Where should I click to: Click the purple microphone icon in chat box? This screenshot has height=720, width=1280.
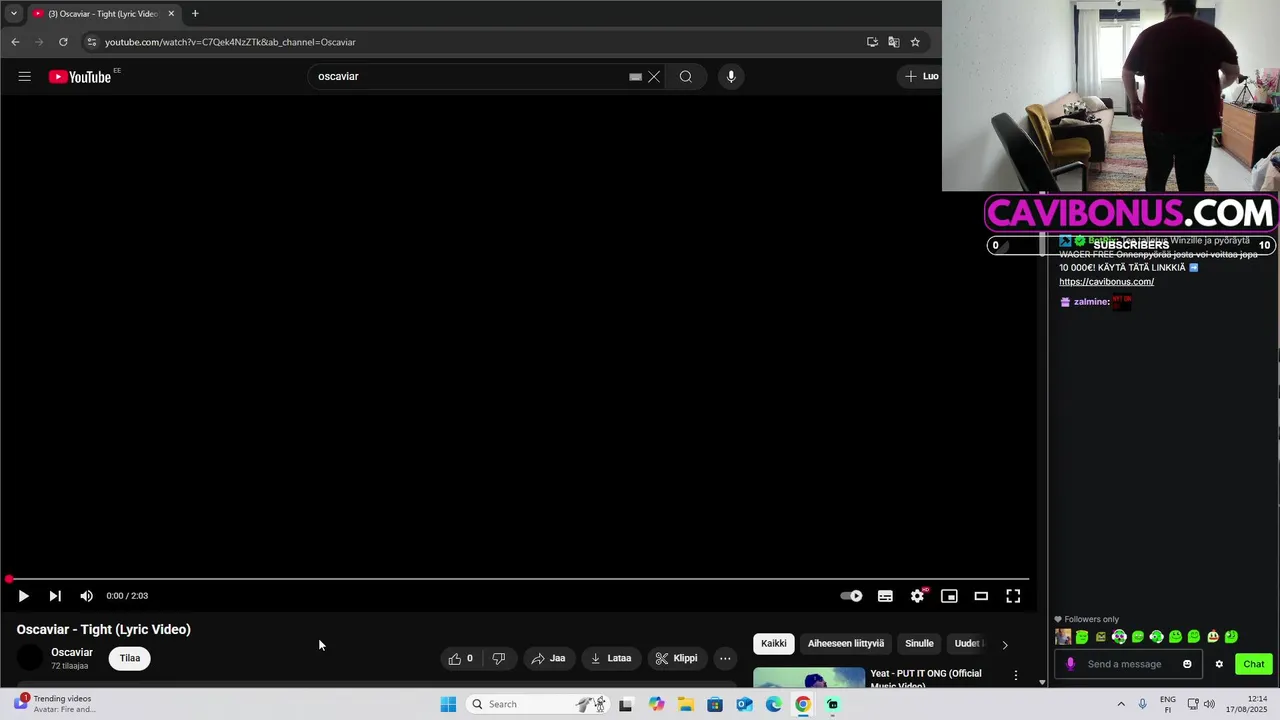click(1070, 664)
